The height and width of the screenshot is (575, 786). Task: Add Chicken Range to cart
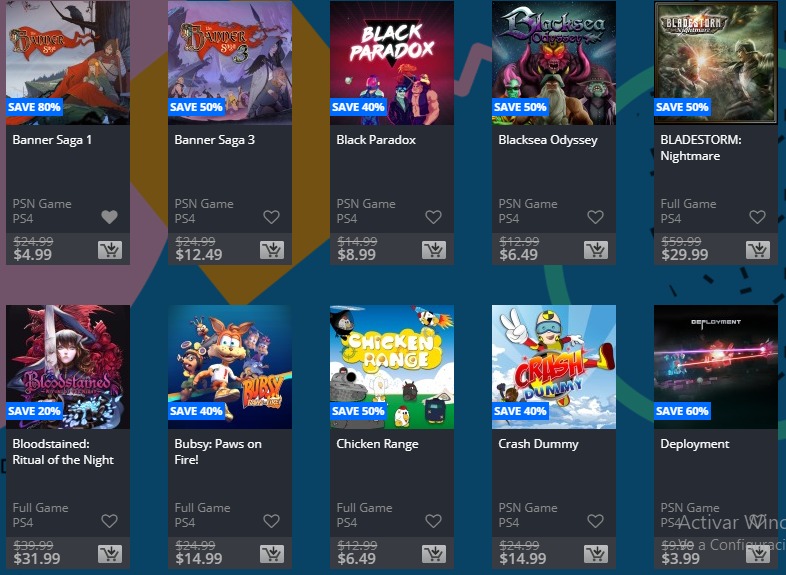[434, 553]
